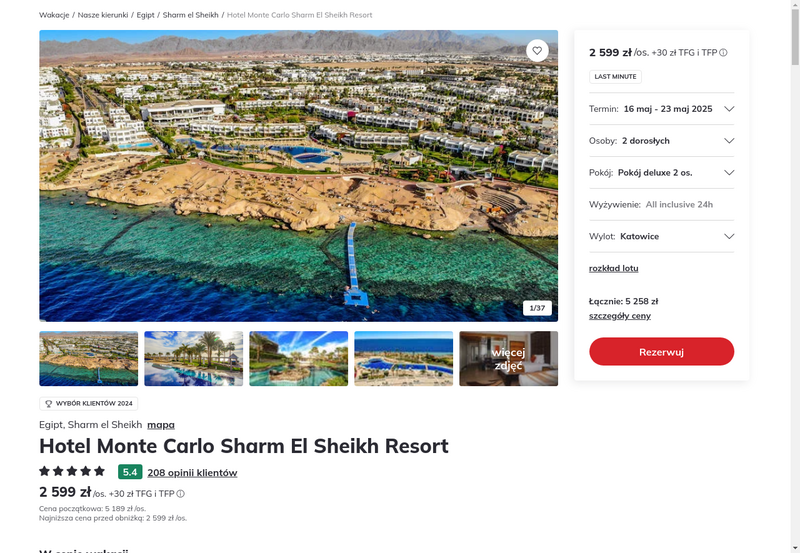Screen dimensions: 800x553
Task: Open info icon beside TFG i TFP in sidebar
Action: pyautogui.click(x=723, y=53)
